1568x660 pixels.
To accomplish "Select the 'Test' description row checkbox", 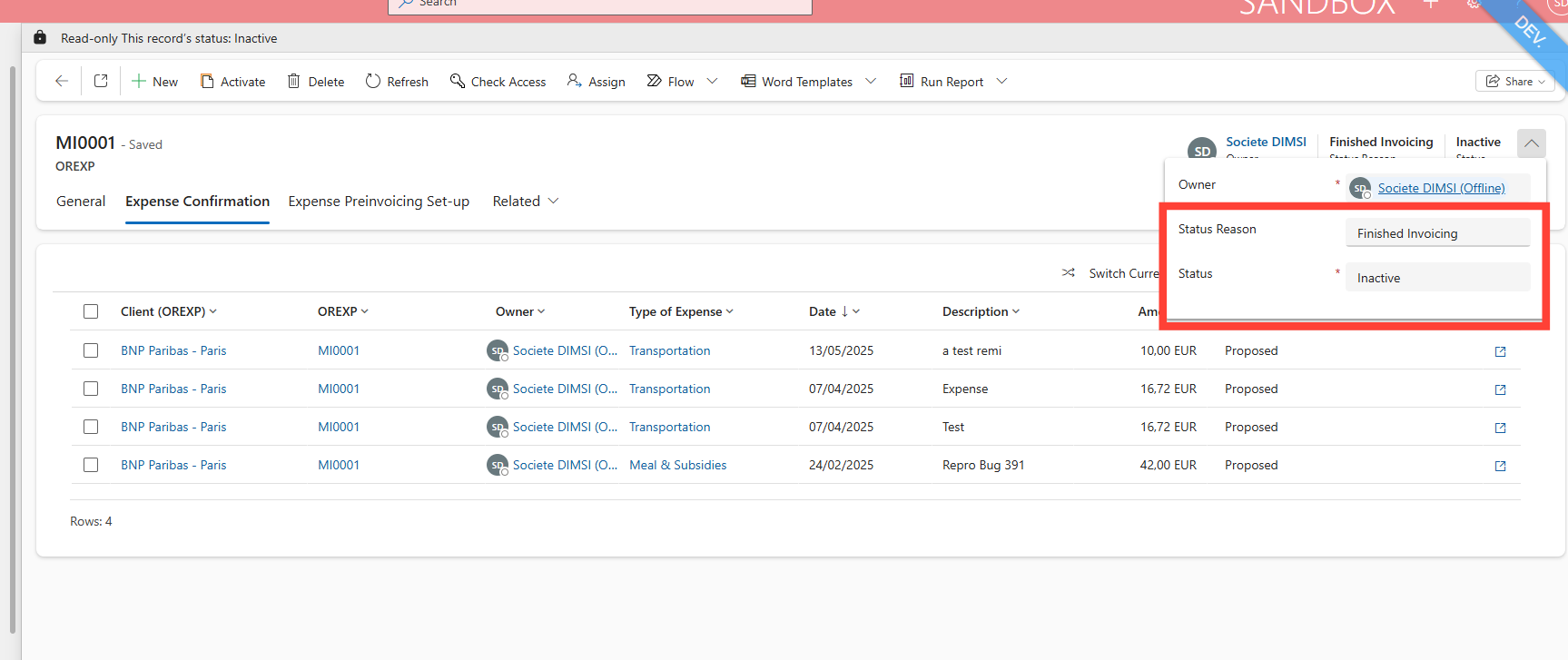I will [x=91, y=427].
